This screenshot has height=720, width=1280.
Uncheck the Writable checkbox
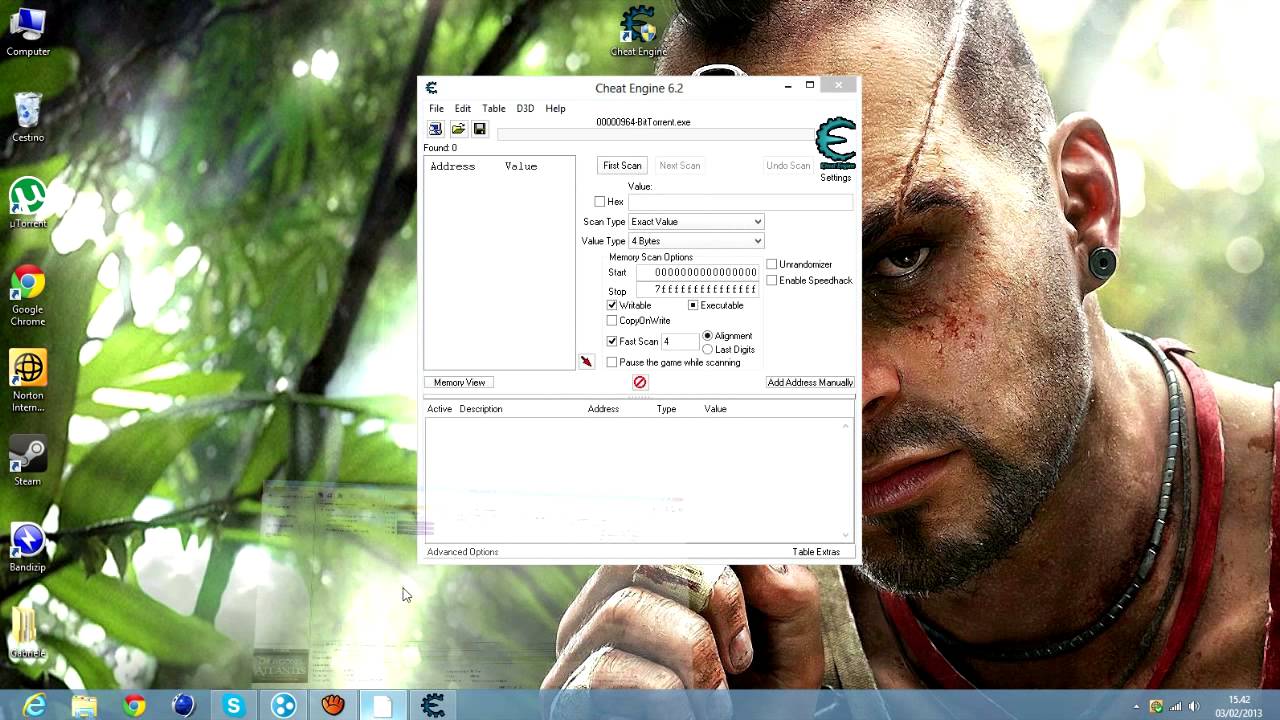tap(612, 305)
